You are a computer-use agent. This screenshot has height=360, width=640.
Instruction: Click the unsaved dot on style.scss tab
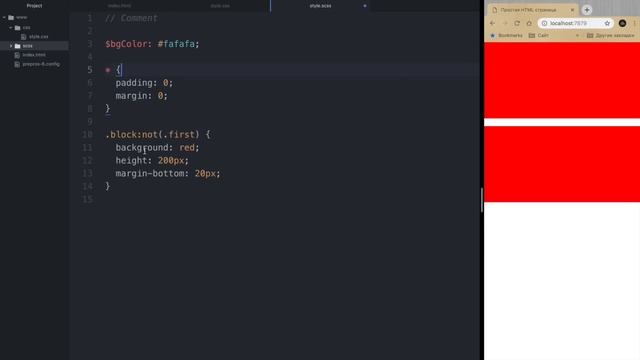click(365, 6)
